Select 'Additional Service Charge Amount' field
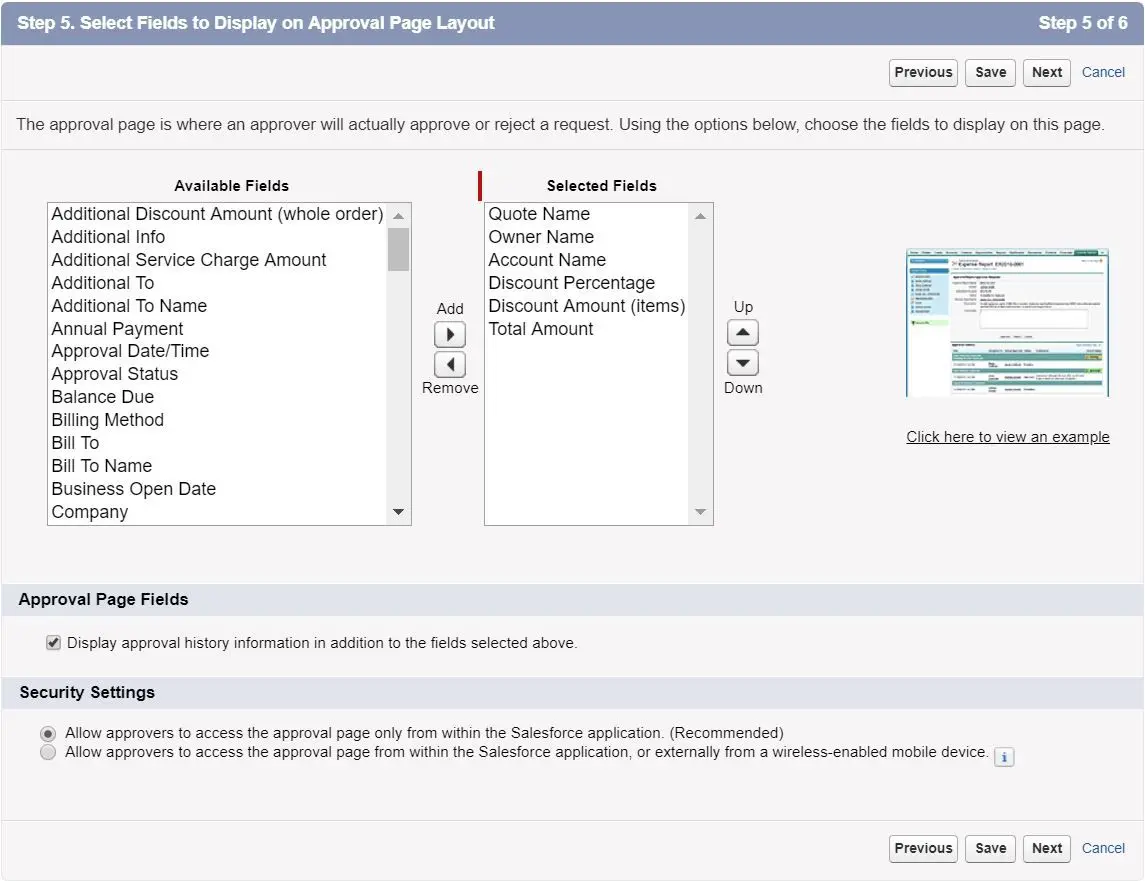The height and width of the screenshot is (881, 1145). pos(217,260)
